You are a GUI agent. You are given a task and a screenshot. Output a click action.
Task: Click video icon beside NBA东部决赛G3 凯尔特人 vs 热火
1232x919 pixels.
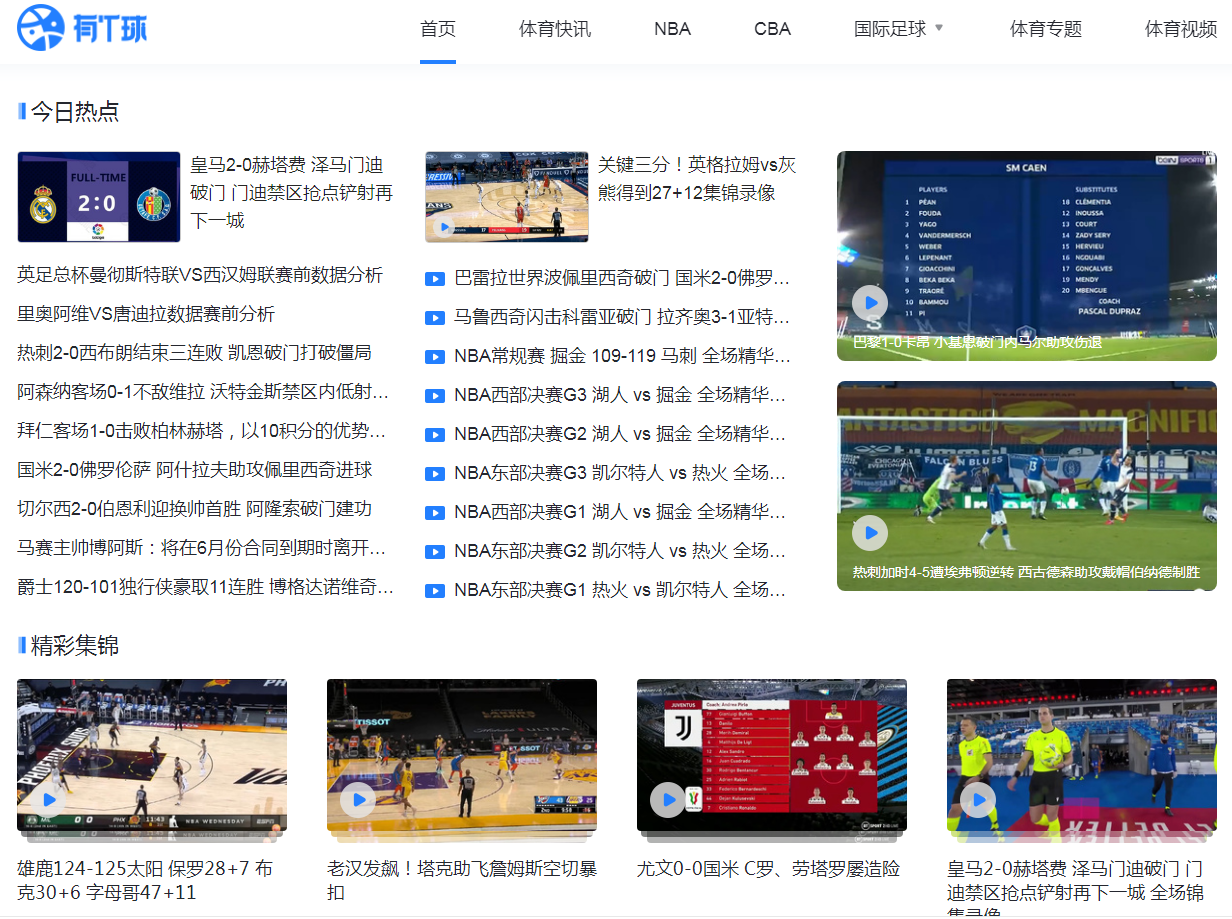435,474
